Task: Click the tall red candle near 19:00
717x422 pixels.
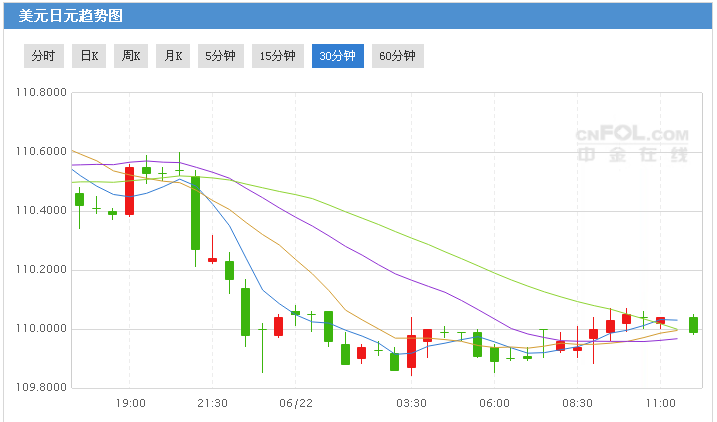Action: (x=129, y=191)
